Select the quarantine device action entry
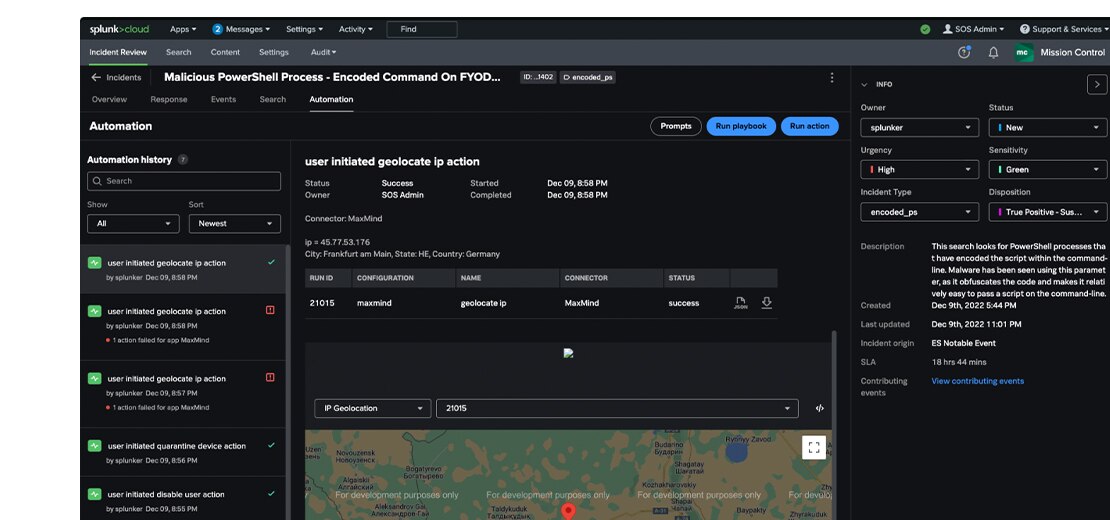Viewport: 1110px width, 520px height. click(x=183, y=453)
